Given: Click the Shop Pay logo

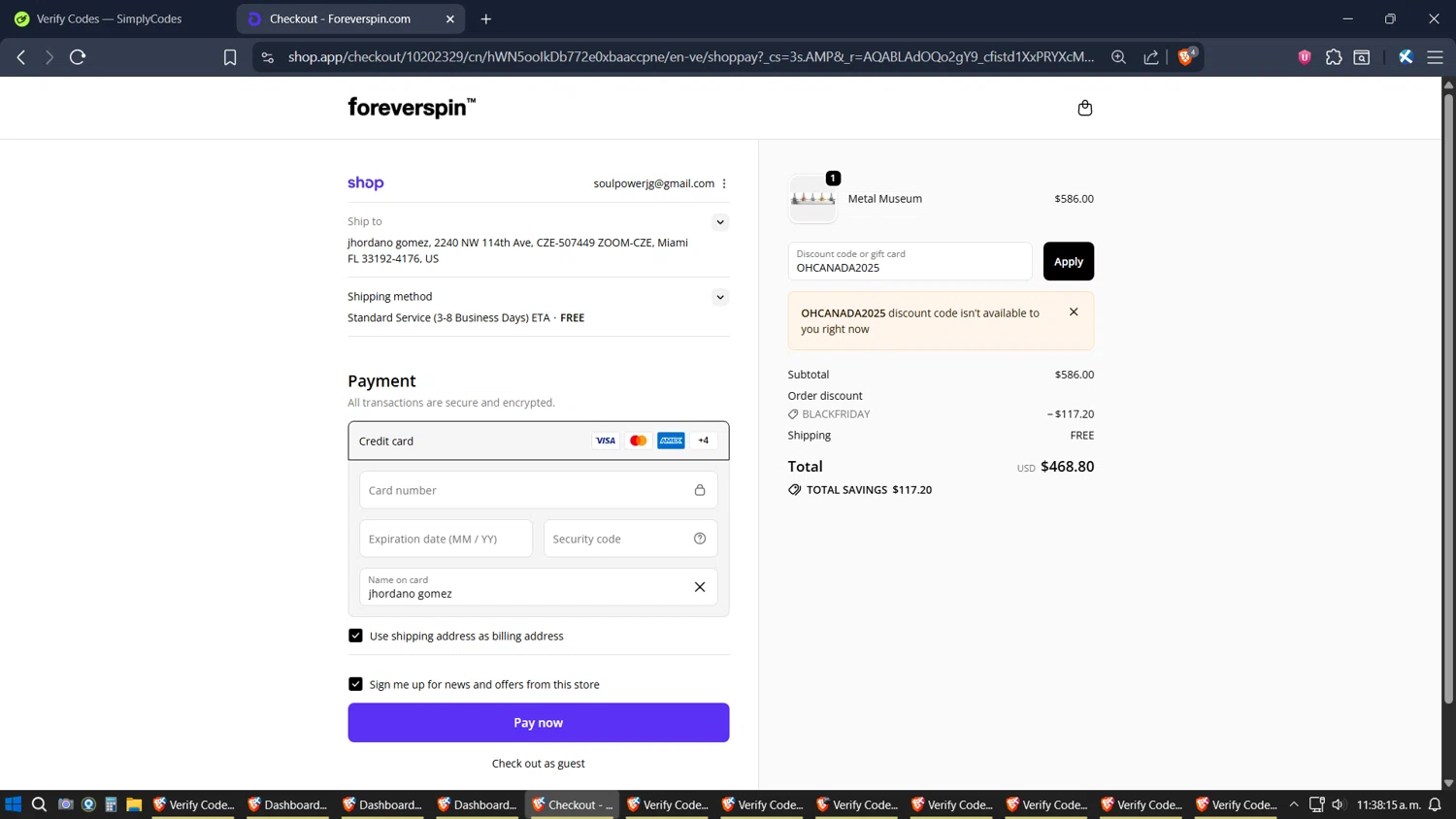Looking at the screenshot, I should (366, 182).
